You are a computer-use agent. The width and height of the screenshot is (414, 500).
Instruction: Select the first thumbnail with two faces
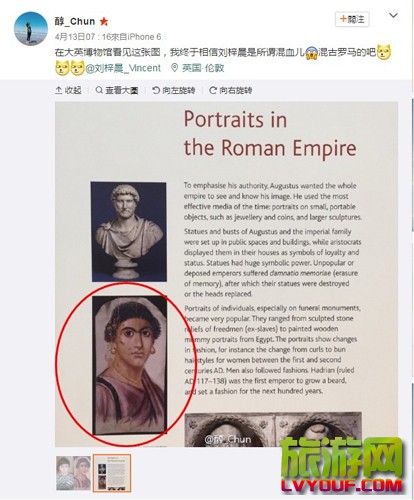[73, 473]
